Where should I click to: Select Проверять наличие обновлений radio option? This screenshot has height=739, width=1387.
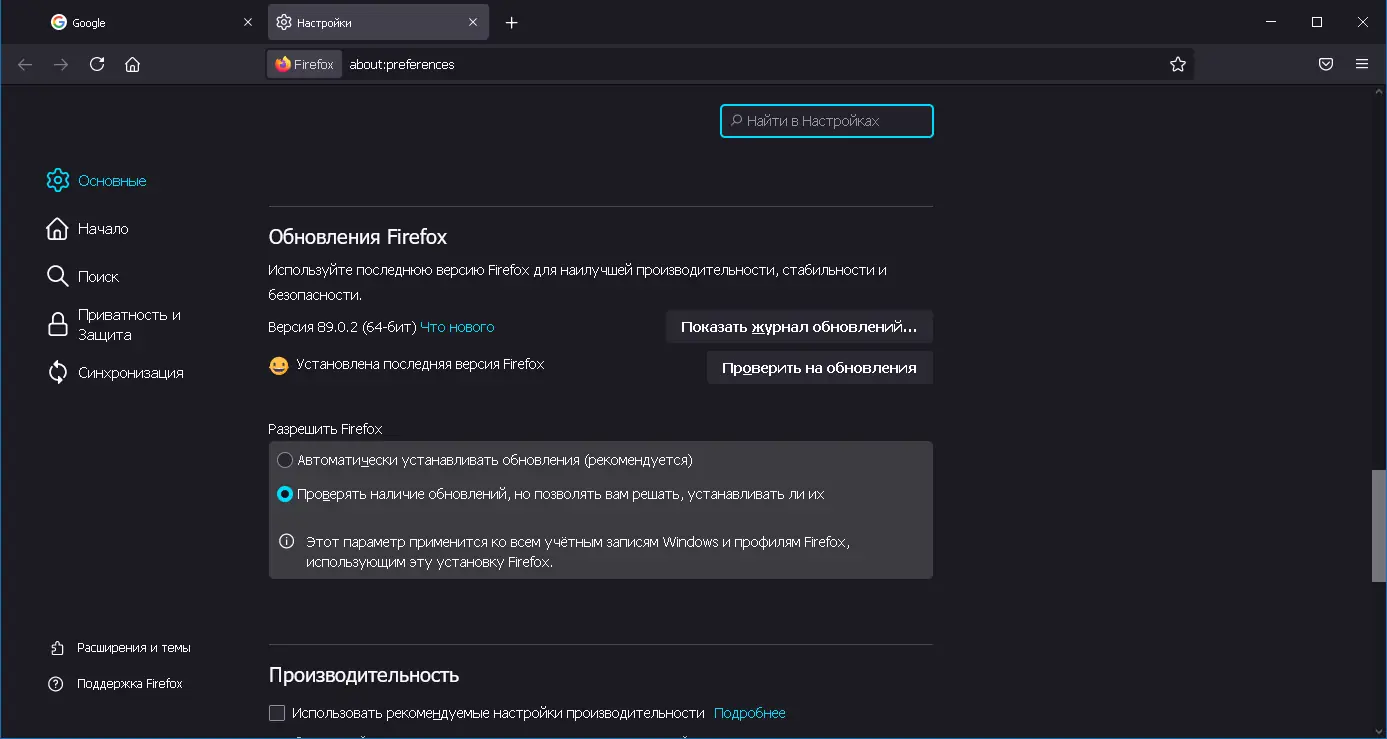[285, 494]
